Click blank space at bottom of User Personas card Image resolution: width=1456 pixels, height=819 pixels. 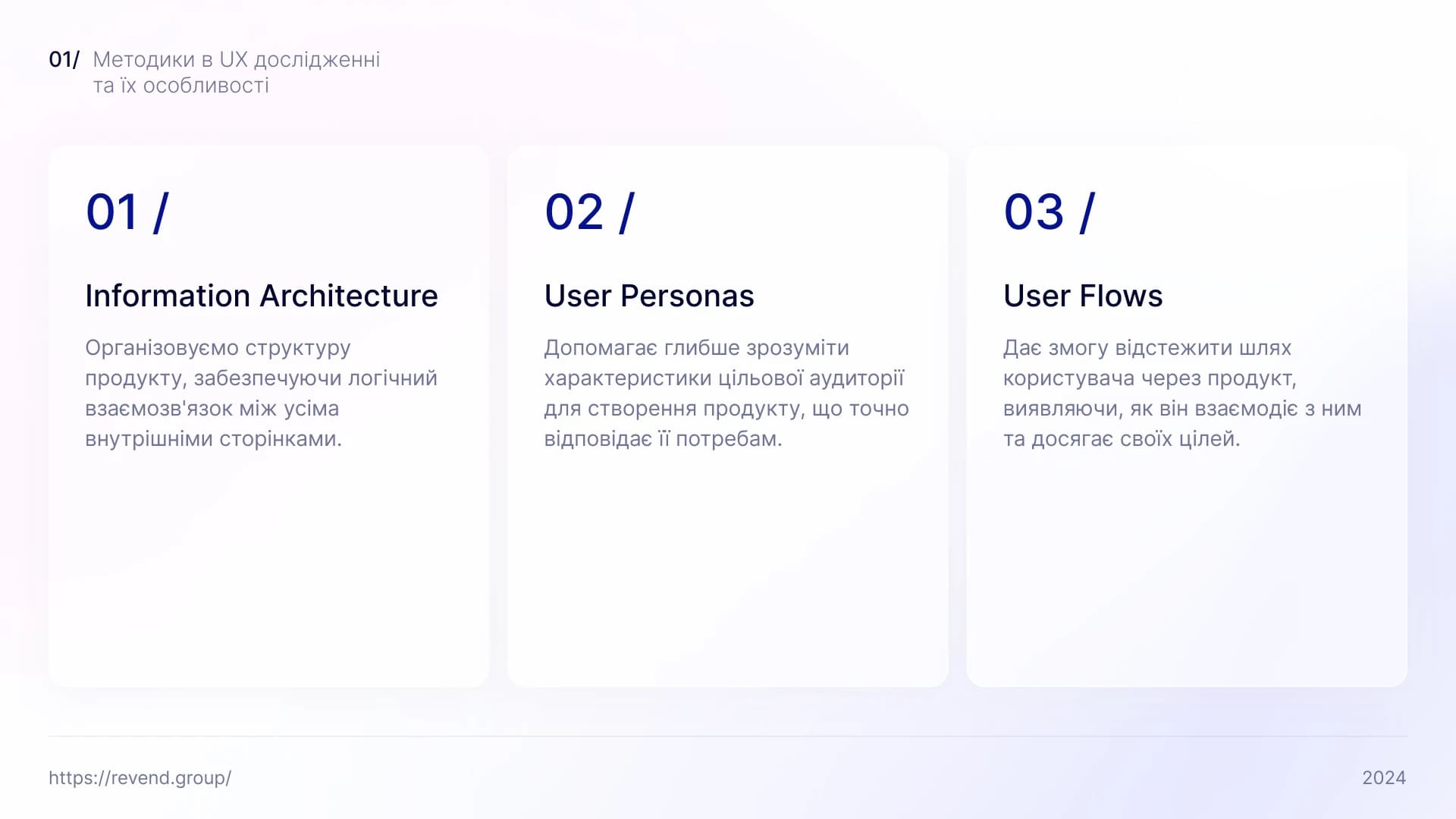[727, 591]
